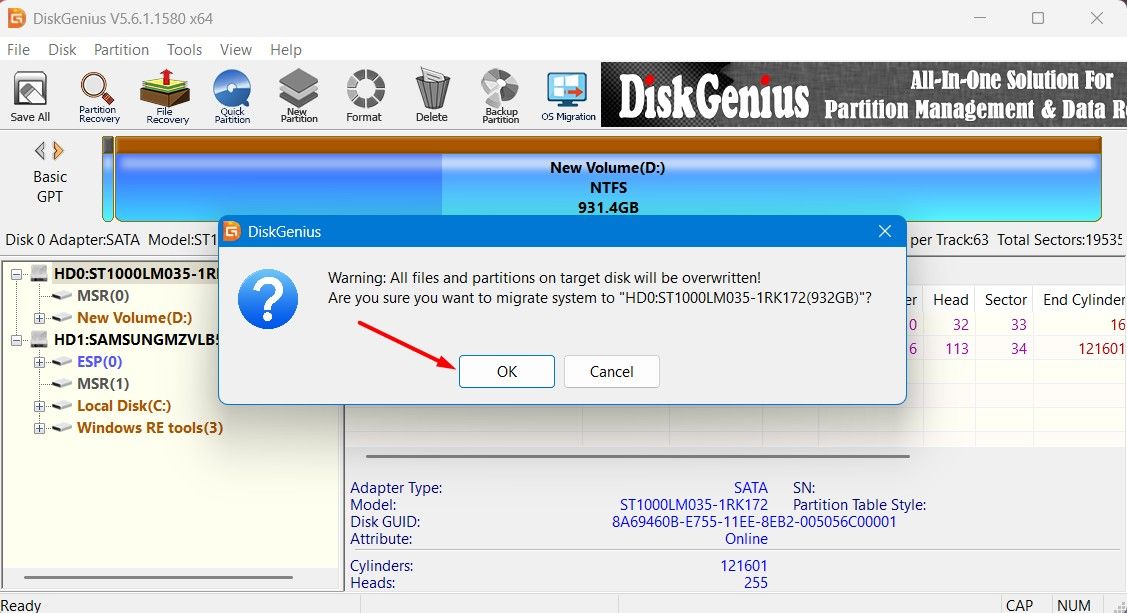1127x613 pixels.
Task: Open Partition Recovery tool
Action: (98, 96)
